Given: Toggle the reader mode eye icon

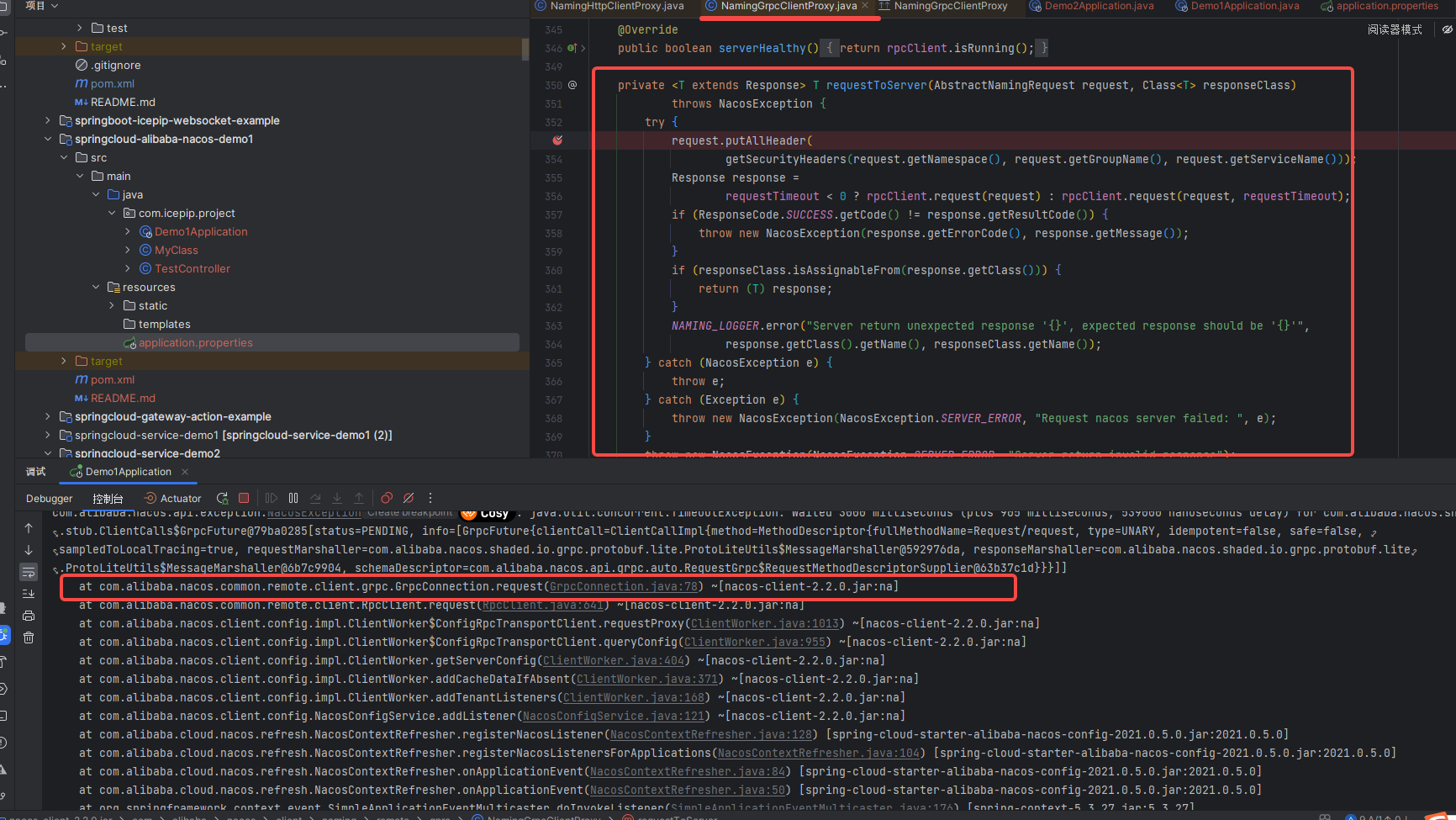Looking at the screenshot, I should click(1447, 29).
